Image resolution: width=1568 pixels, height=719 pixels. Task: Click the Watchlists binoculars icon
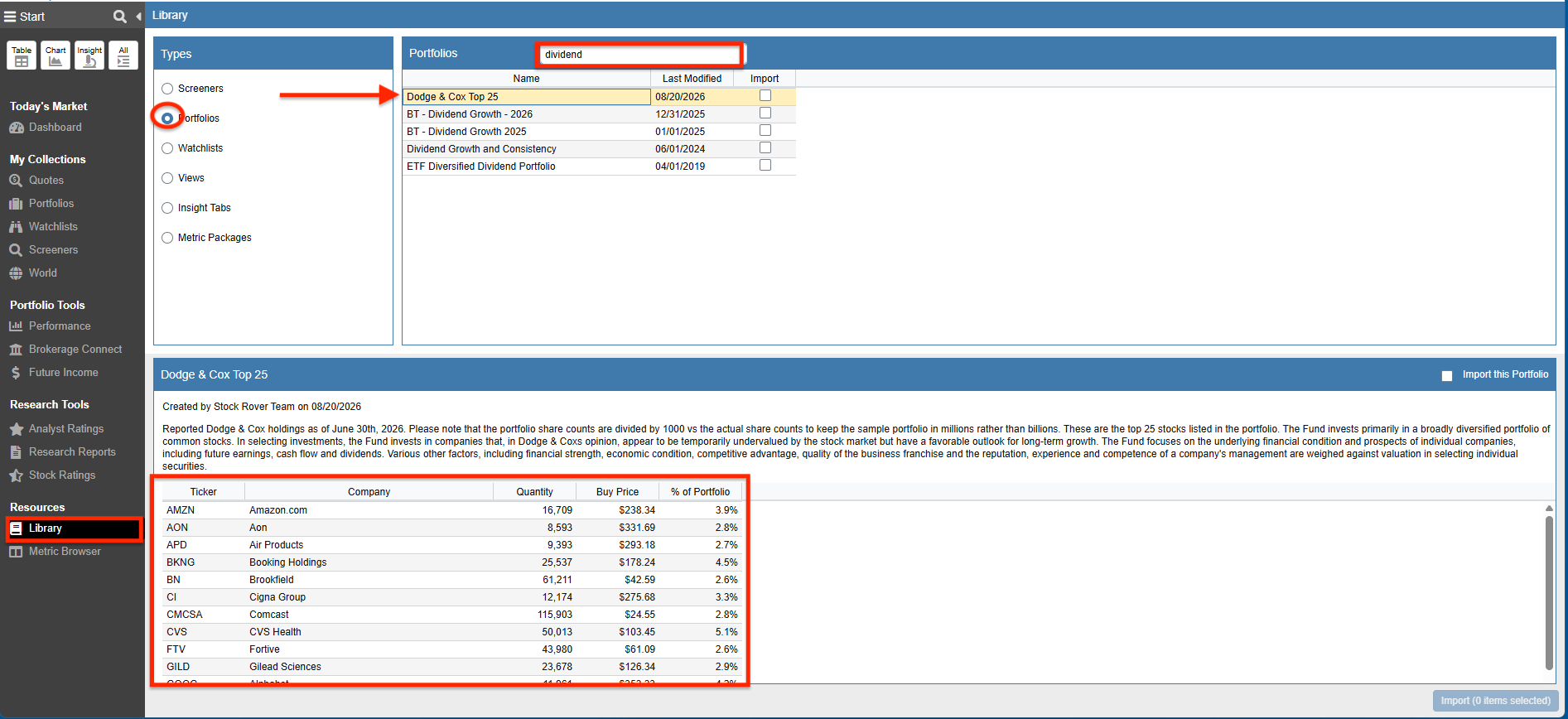pos(16,227)
